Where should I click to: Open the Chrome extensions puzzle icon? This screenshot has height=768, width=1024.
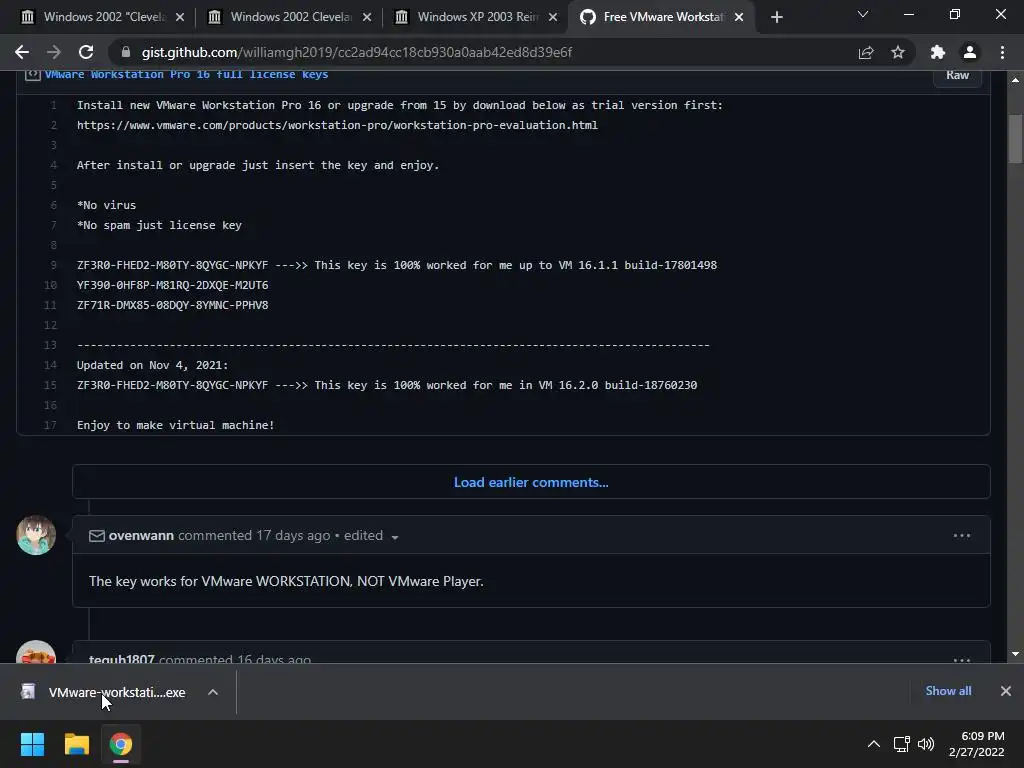coord(938,52)
